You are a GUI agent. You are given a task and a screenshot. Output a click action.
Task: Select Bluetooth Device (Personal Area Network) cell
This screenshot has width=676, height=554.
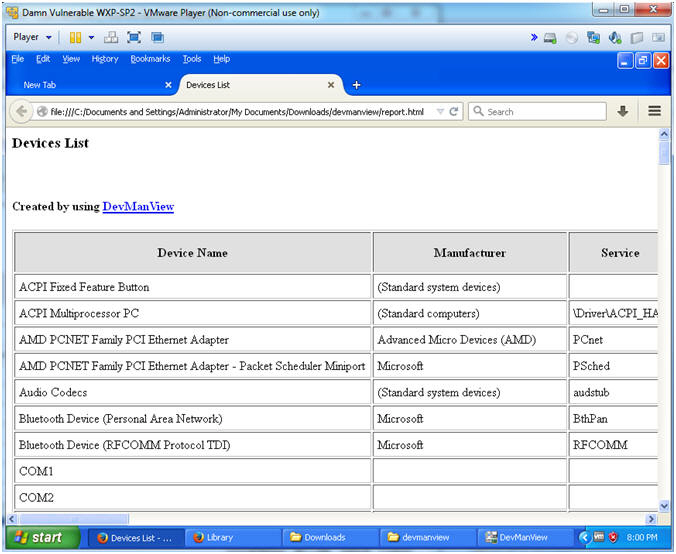(192, 419)
